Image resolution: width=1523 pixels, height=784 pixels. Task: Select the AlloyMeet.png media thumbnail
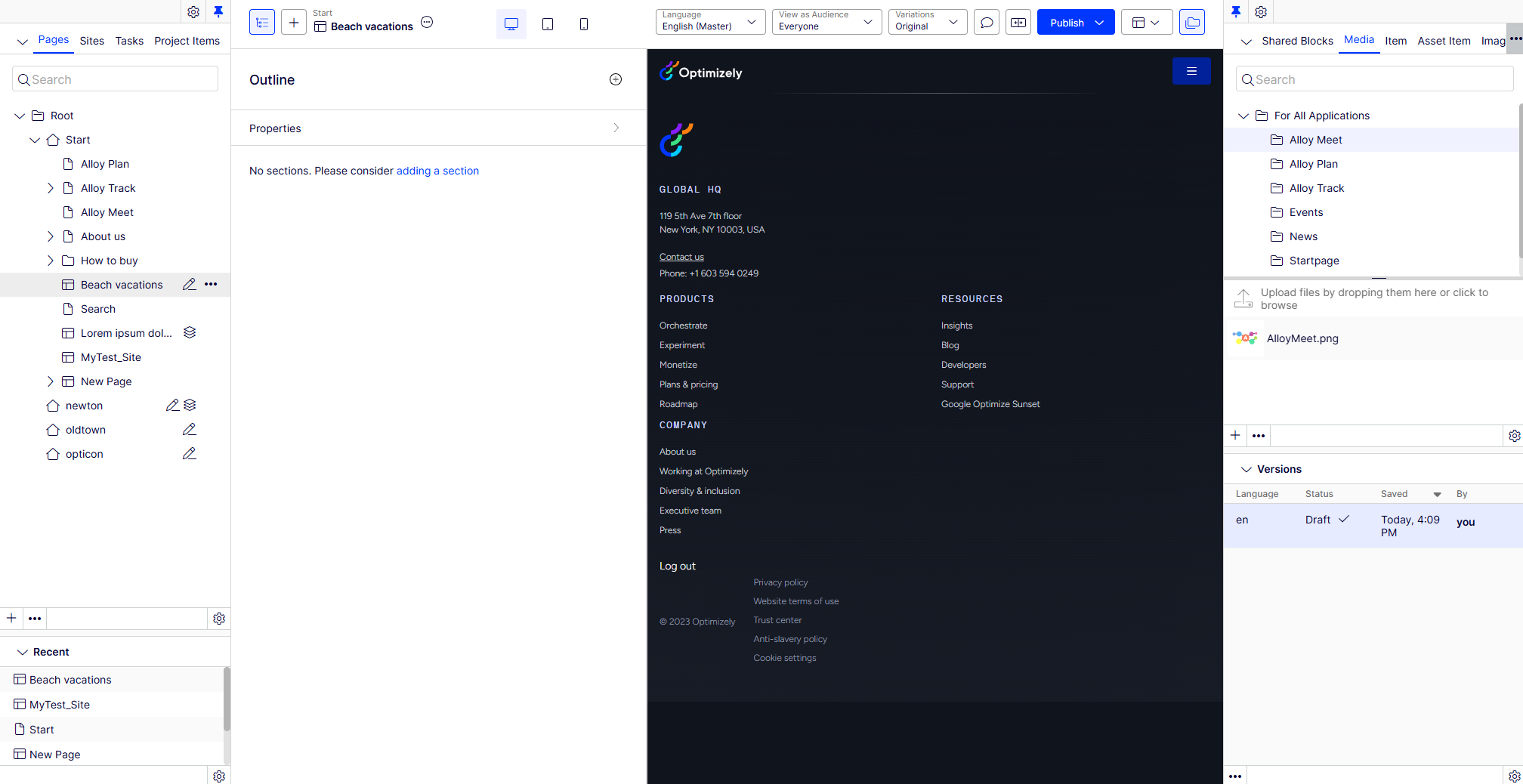1246,338
